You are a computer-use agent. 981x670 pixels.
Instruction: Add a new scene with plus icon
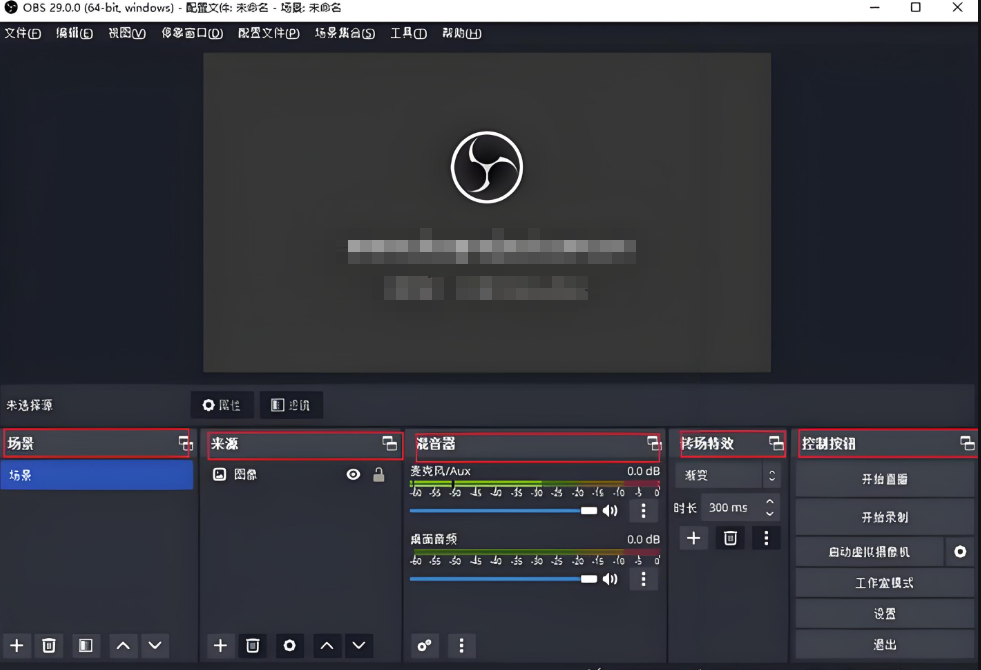[17, 646]
